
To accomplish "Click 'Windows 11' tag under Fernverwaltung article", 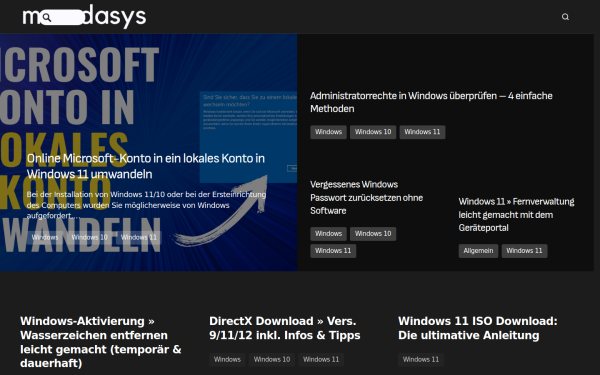I will tap(524, 251).
